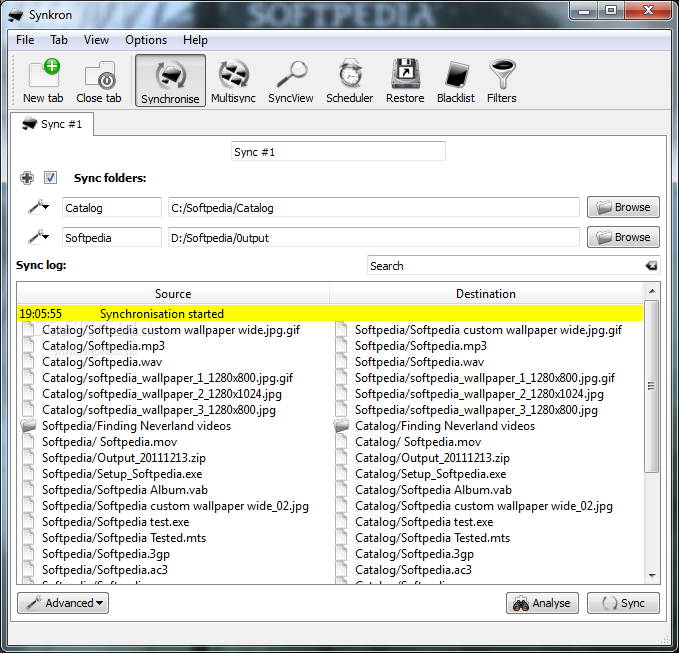Image resolution: width=679 pixels, height=653 pixels.
Task: Click the C:/Softpedia/Catalog path field
Action: click(x=374, y=207)
